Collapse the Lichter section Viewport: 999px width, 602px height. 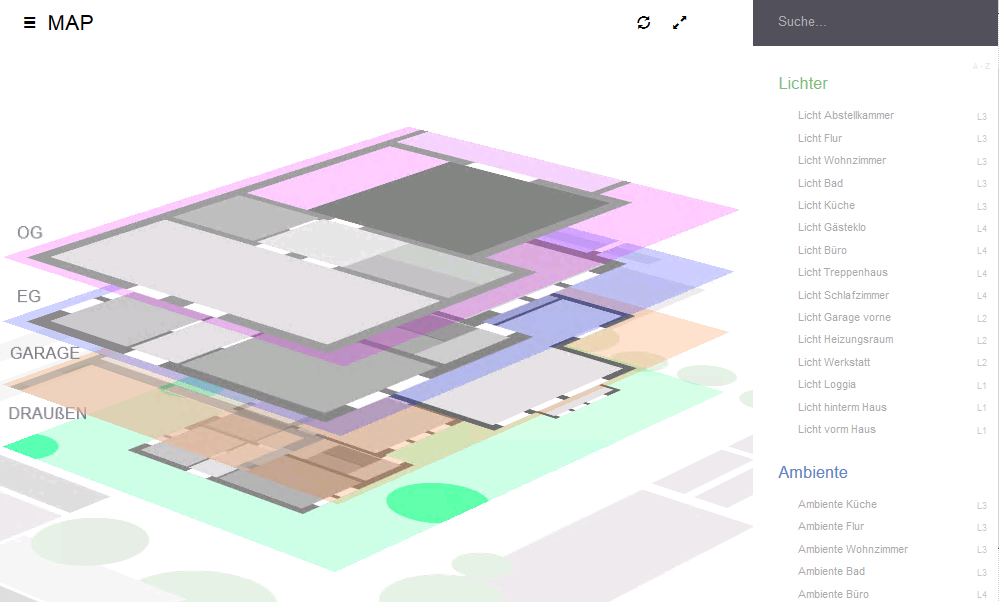[802, 84]
